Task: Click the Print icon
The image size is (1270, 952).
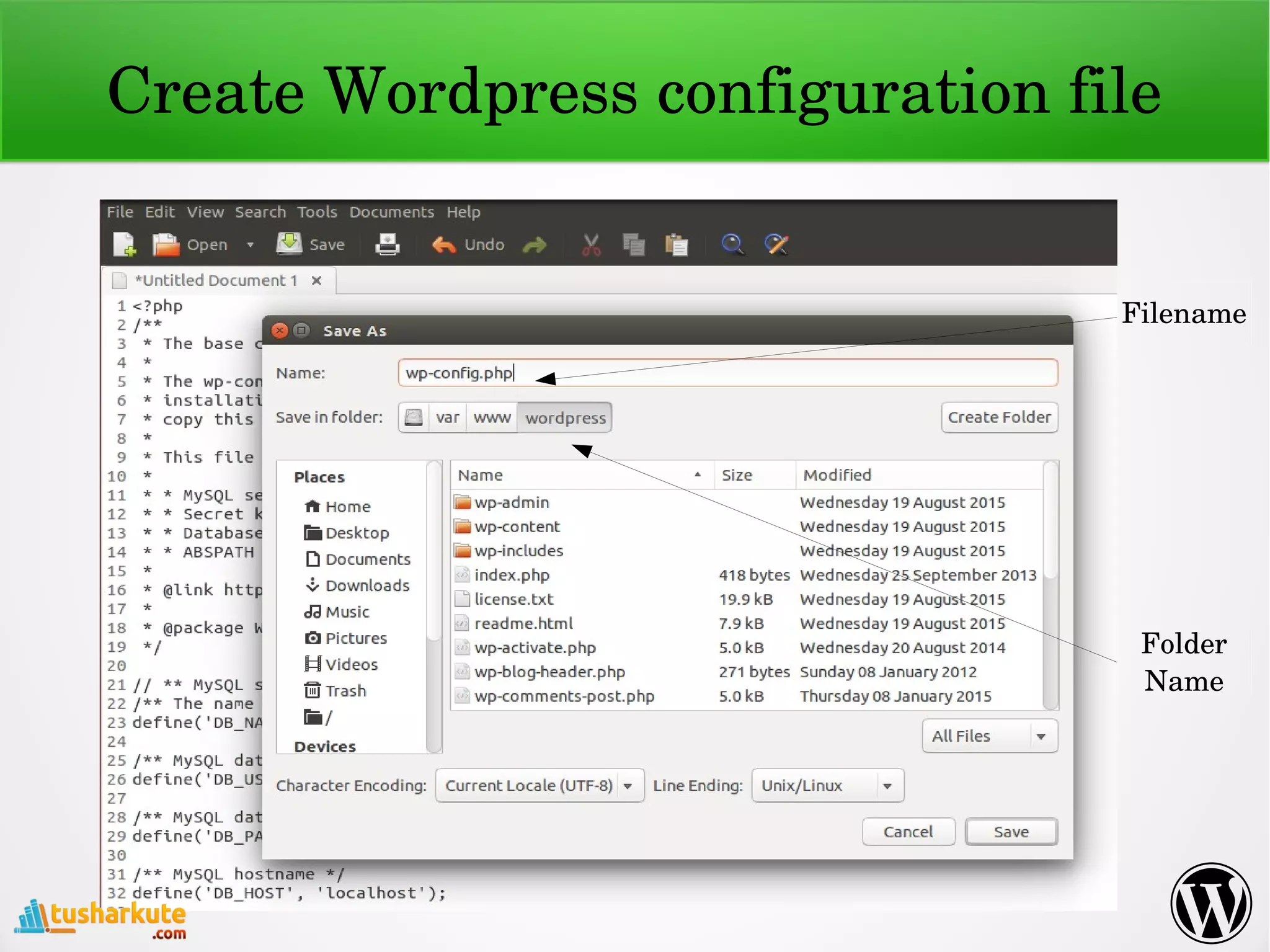Action: [x=388, y=244]
